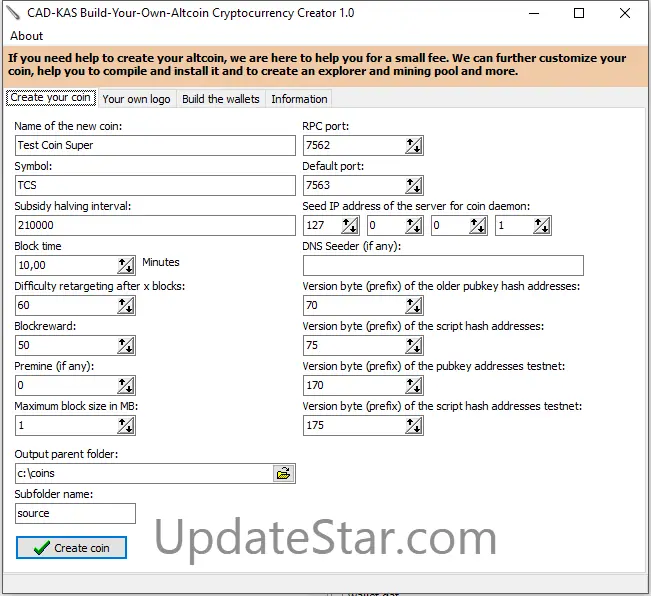Click the Seed IP fourth octet field
The image size is (651, 596).
[514, 225]
